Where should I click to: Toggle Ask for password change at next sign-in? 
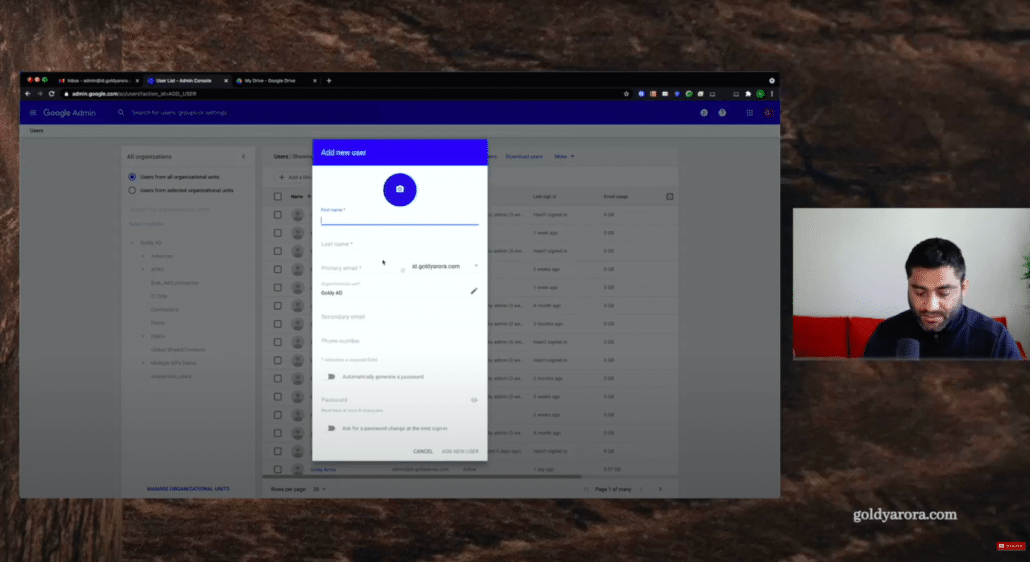pos(332,428)
